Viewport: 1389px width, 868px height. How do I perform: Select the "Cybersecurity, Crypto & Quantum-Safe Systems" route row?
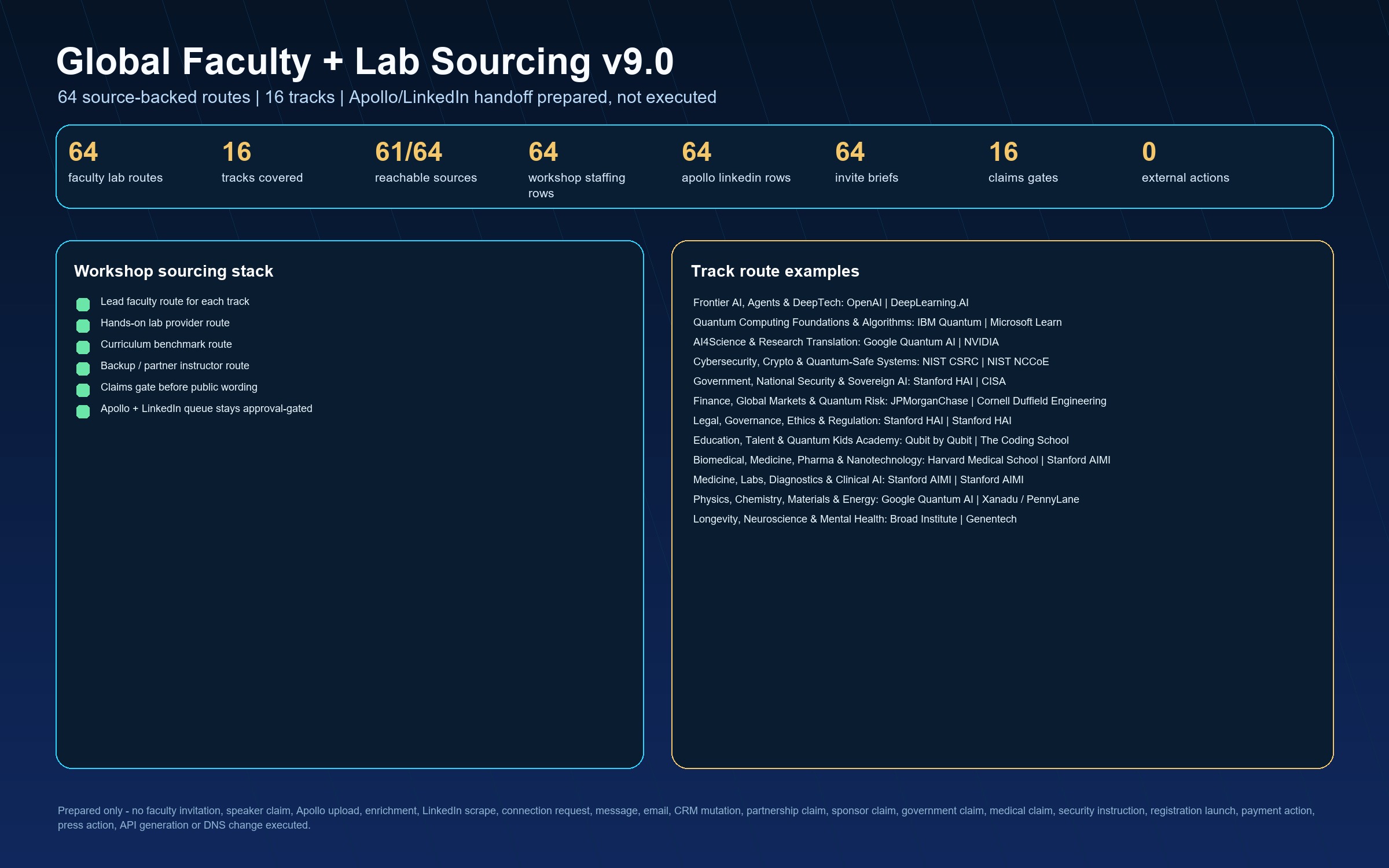pyautogui.click(x=871, y=362)
